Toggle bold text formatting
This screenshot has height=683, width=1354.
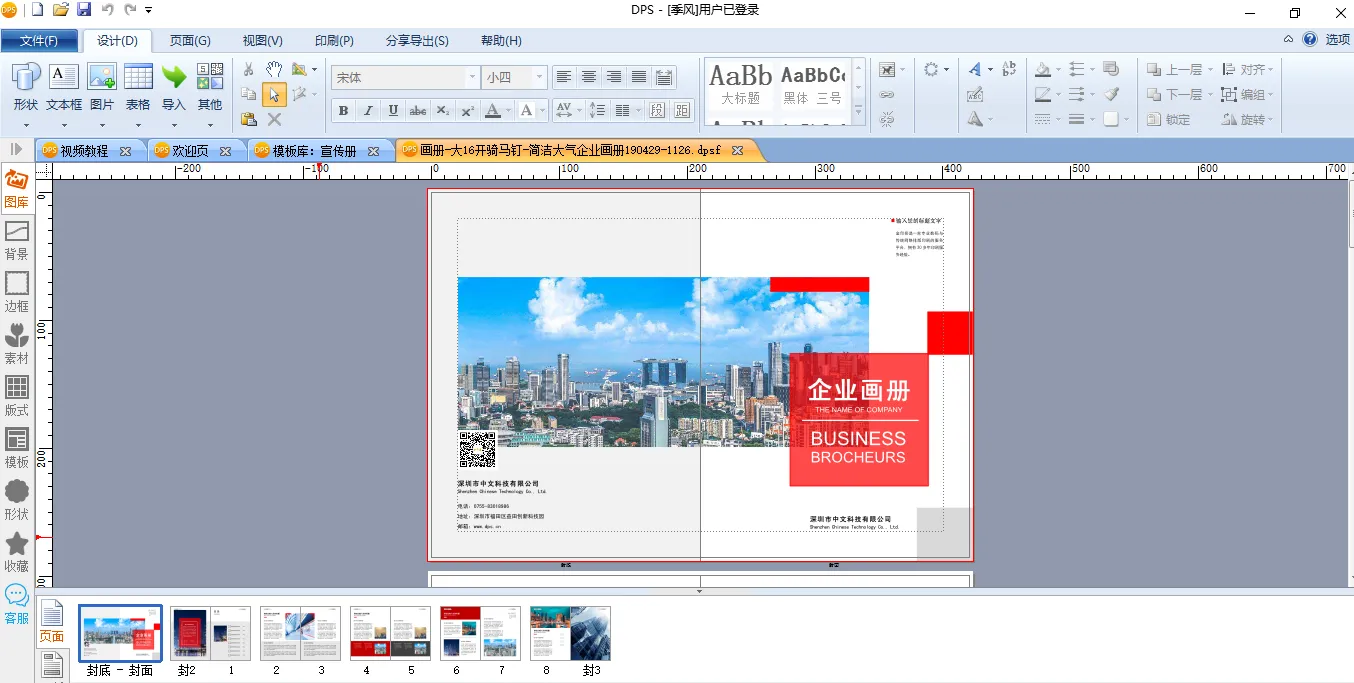344,110
